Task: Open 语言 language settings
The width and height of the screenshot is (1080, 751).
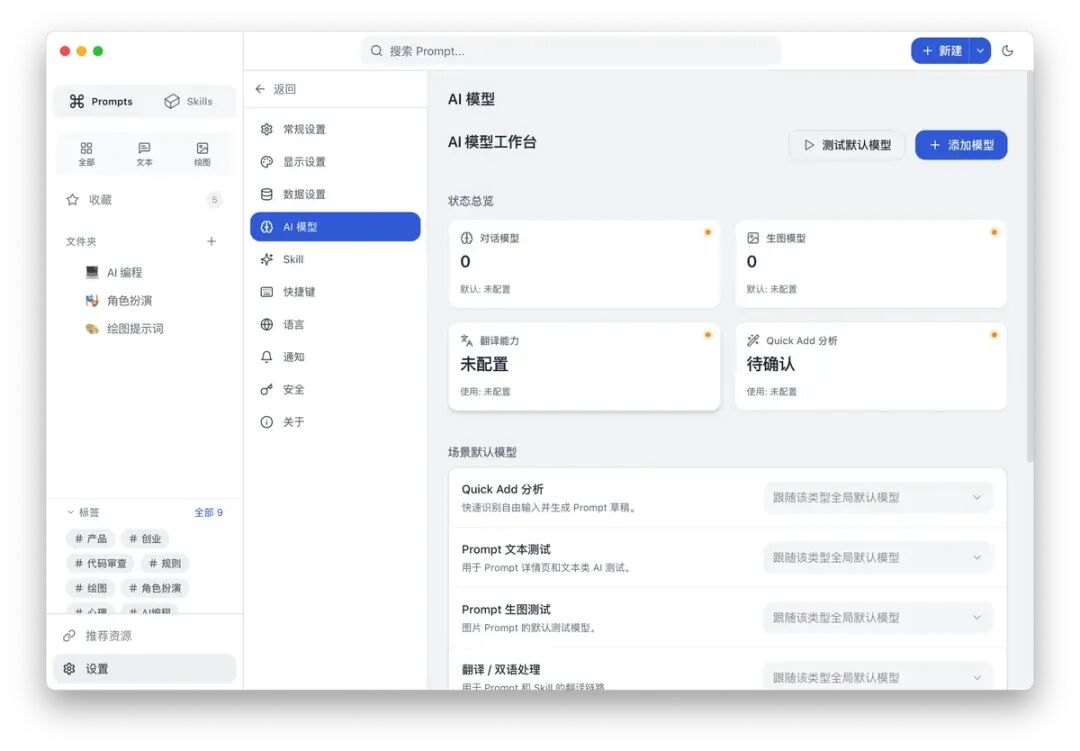Action: (335, 325)
